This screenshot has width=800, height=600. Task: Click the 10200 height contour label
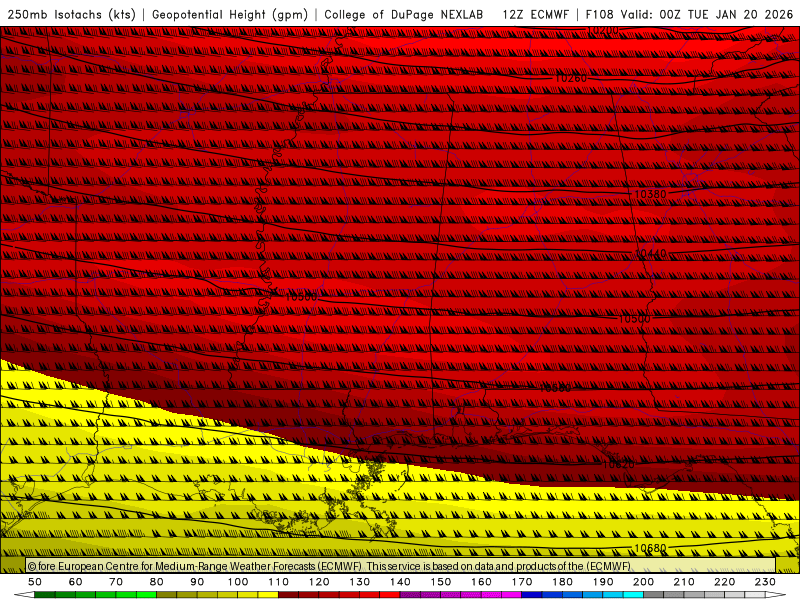point(603,30)
